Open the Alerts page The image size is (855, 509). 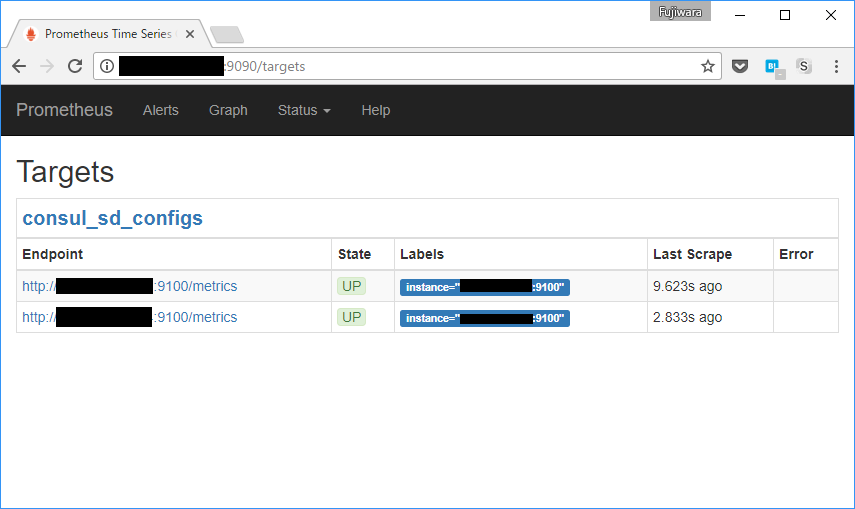coord(160,110)
